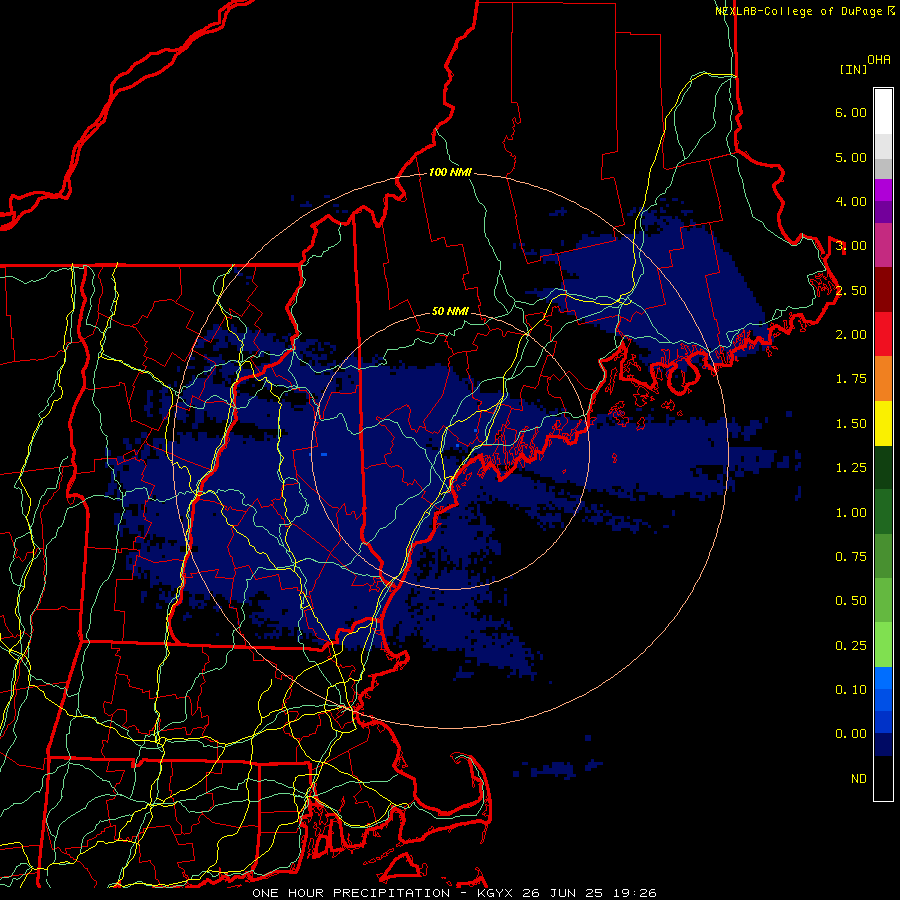This screenshot has height=900, width=900.
Task: Select the 0.25 legend value
Action: pyautogui.click(x=851, y=646)
